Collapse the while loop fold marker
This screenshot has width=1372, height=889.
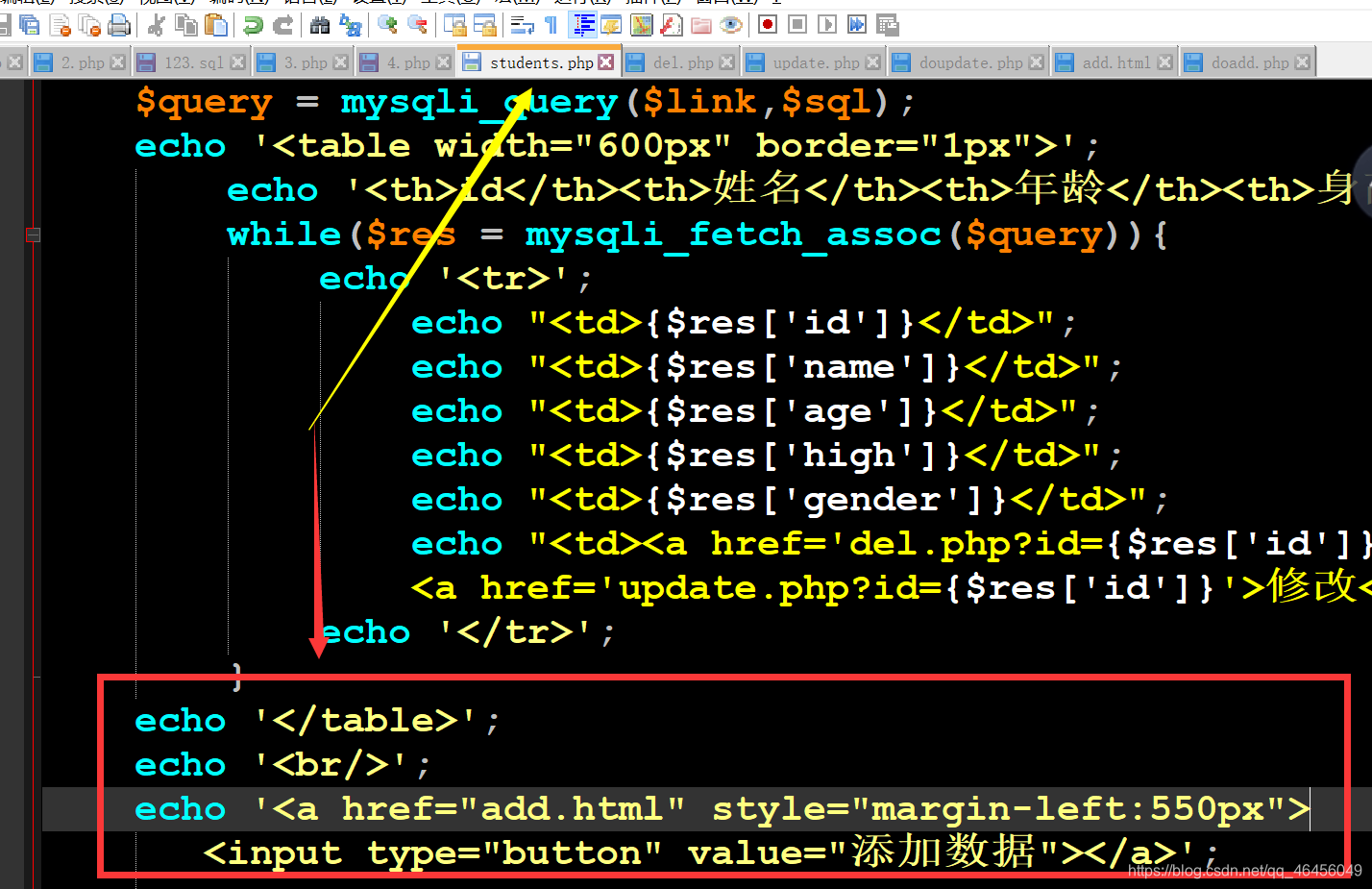pos(34,235)
